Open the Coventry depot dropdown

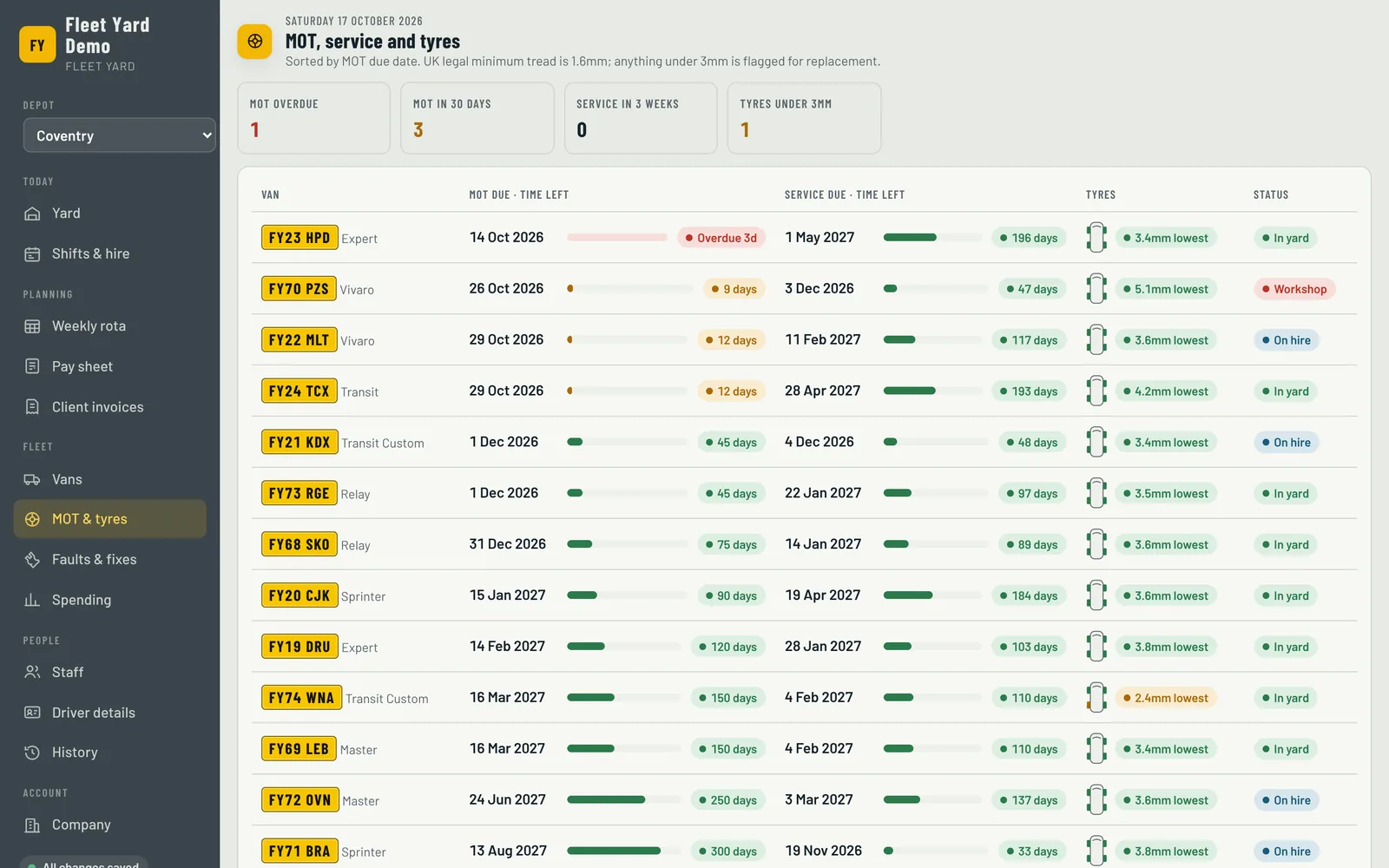120,135
